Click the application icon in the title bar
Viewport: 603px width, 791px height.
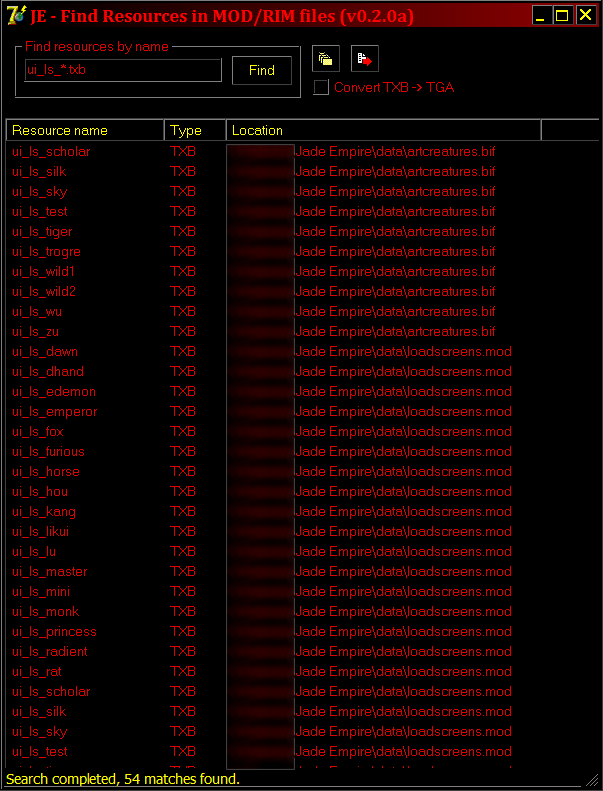point(16,16)
